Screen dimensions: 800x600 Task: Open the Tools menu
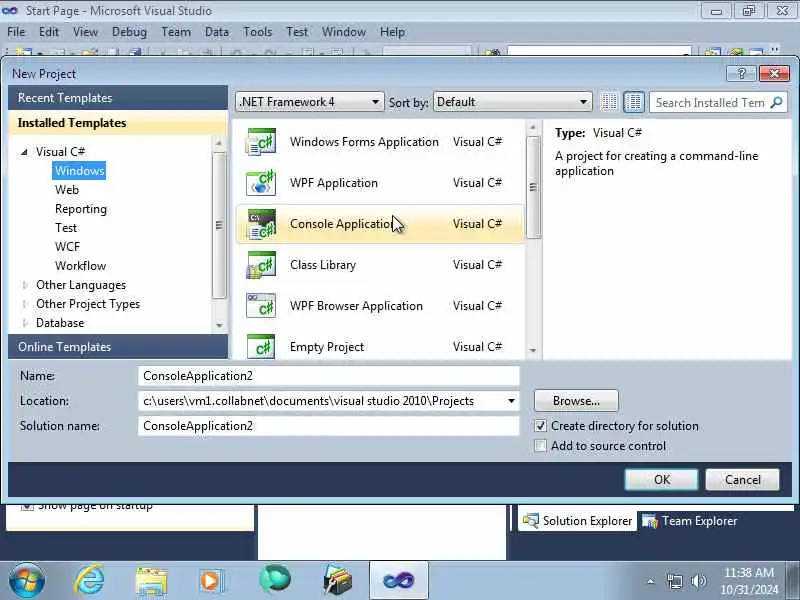point(257,32)
